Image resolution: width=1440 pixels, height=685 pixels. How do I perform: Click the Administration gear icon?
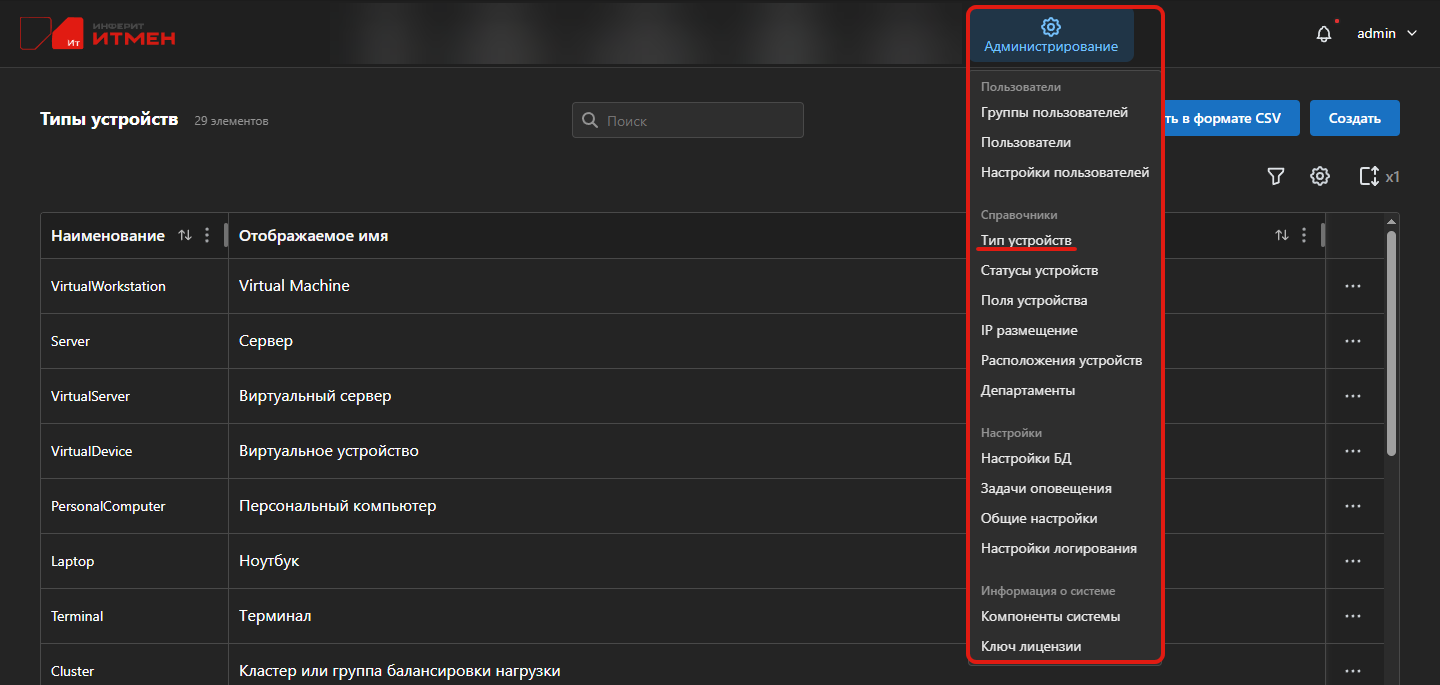(1050, 27)
